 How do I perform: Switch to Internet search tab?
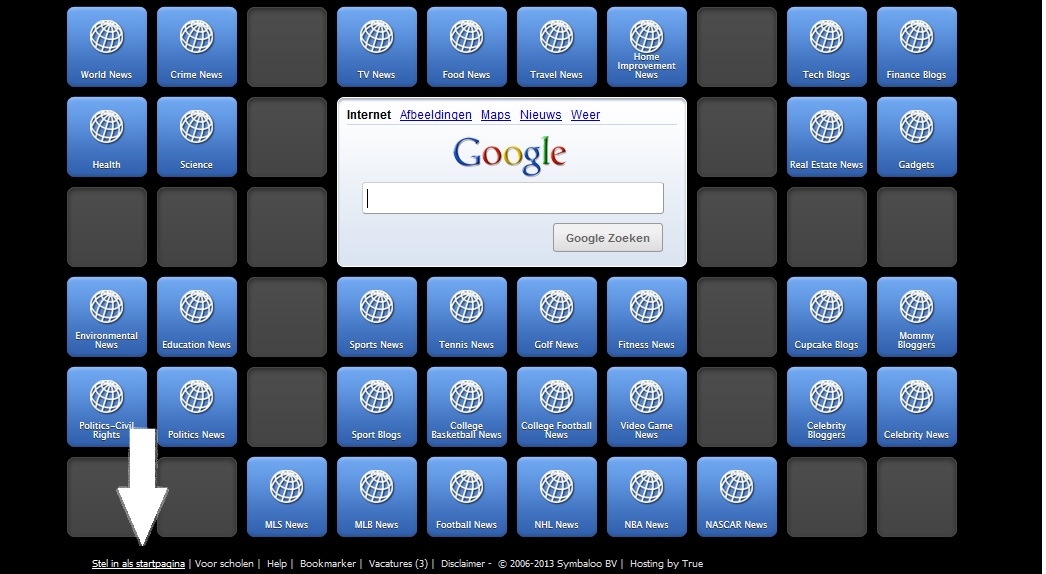(x=369, y=115)
